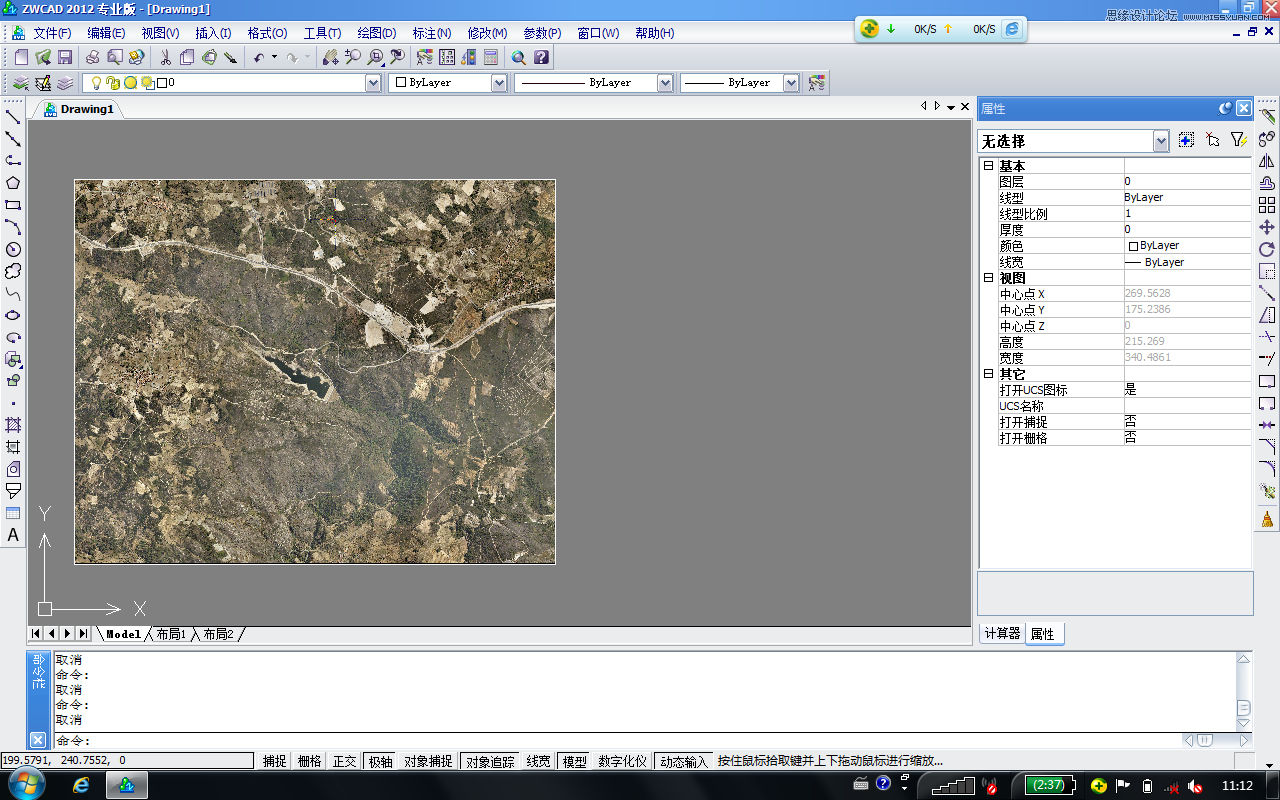Select the Rotate modify tool
Image resolution: width=1280 pixels, height=800 pixels.
[1267, 249]
